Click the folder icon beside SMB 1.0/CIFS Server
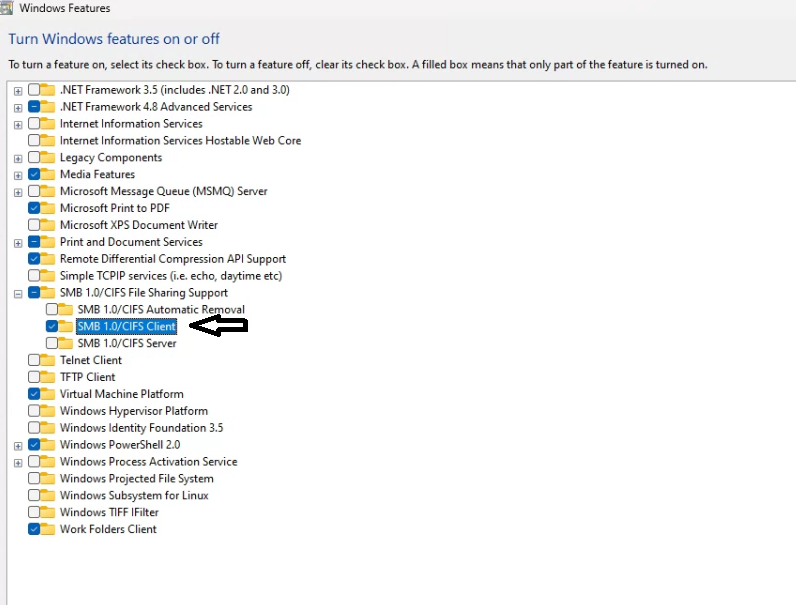796x605 pixels. click(65, 343)
